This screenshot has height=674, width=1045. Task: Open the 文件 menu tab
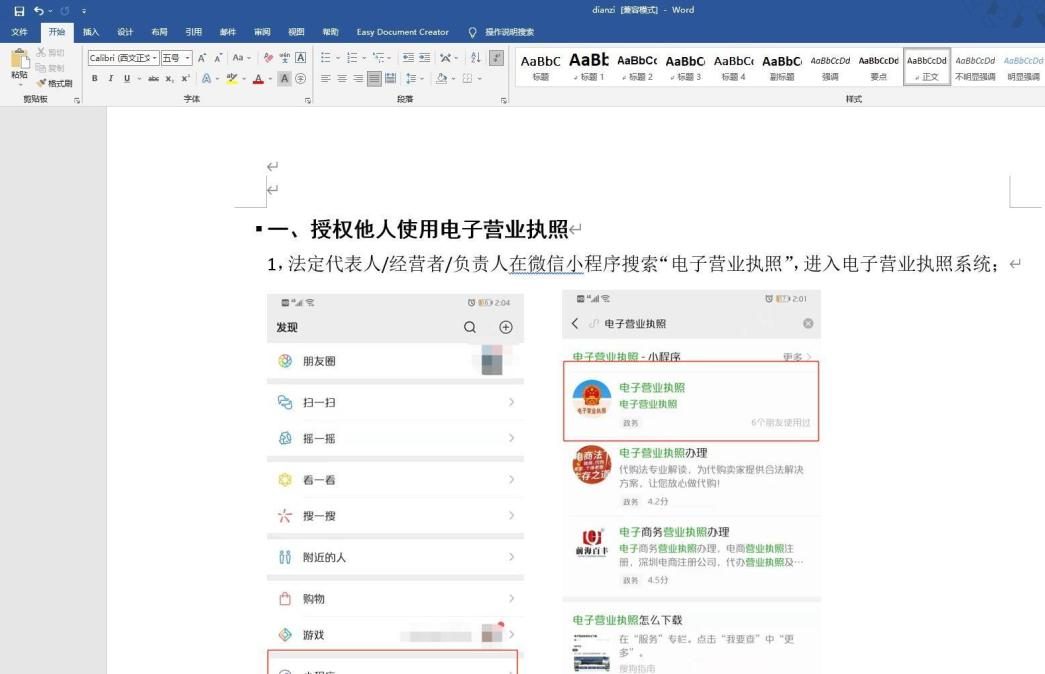(19, 32)
